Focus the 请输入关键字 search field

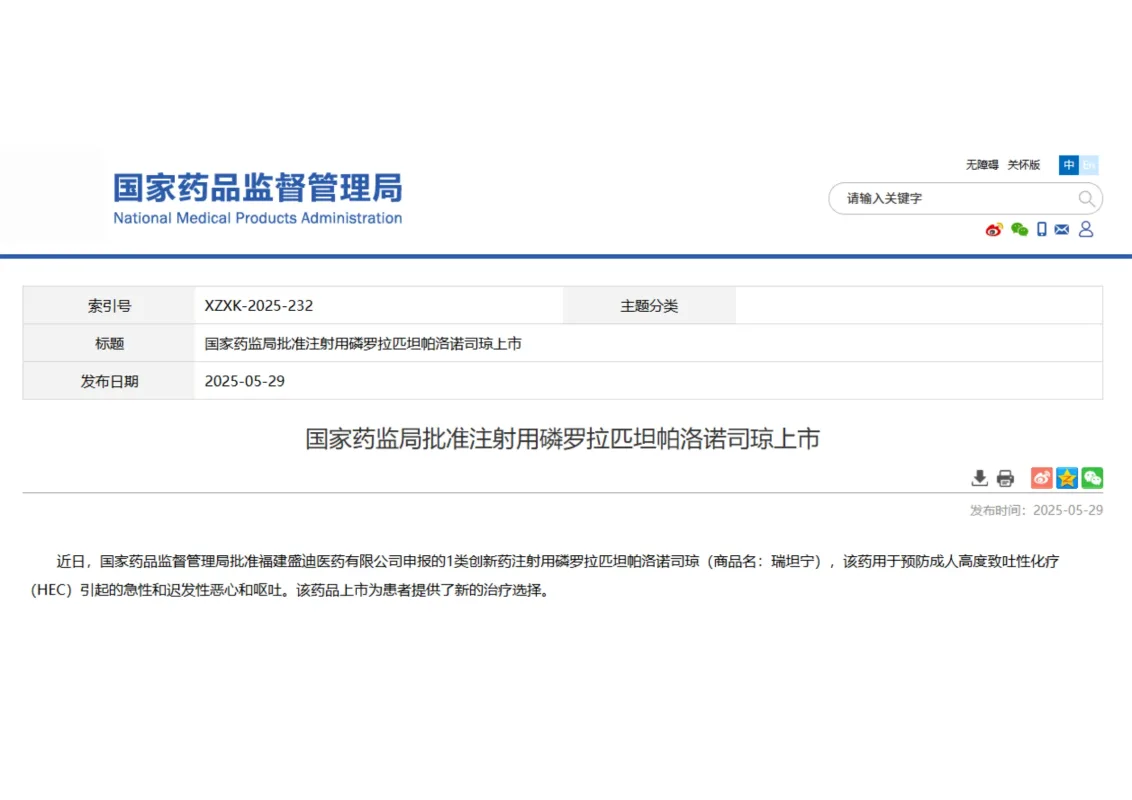coord(950,198)
